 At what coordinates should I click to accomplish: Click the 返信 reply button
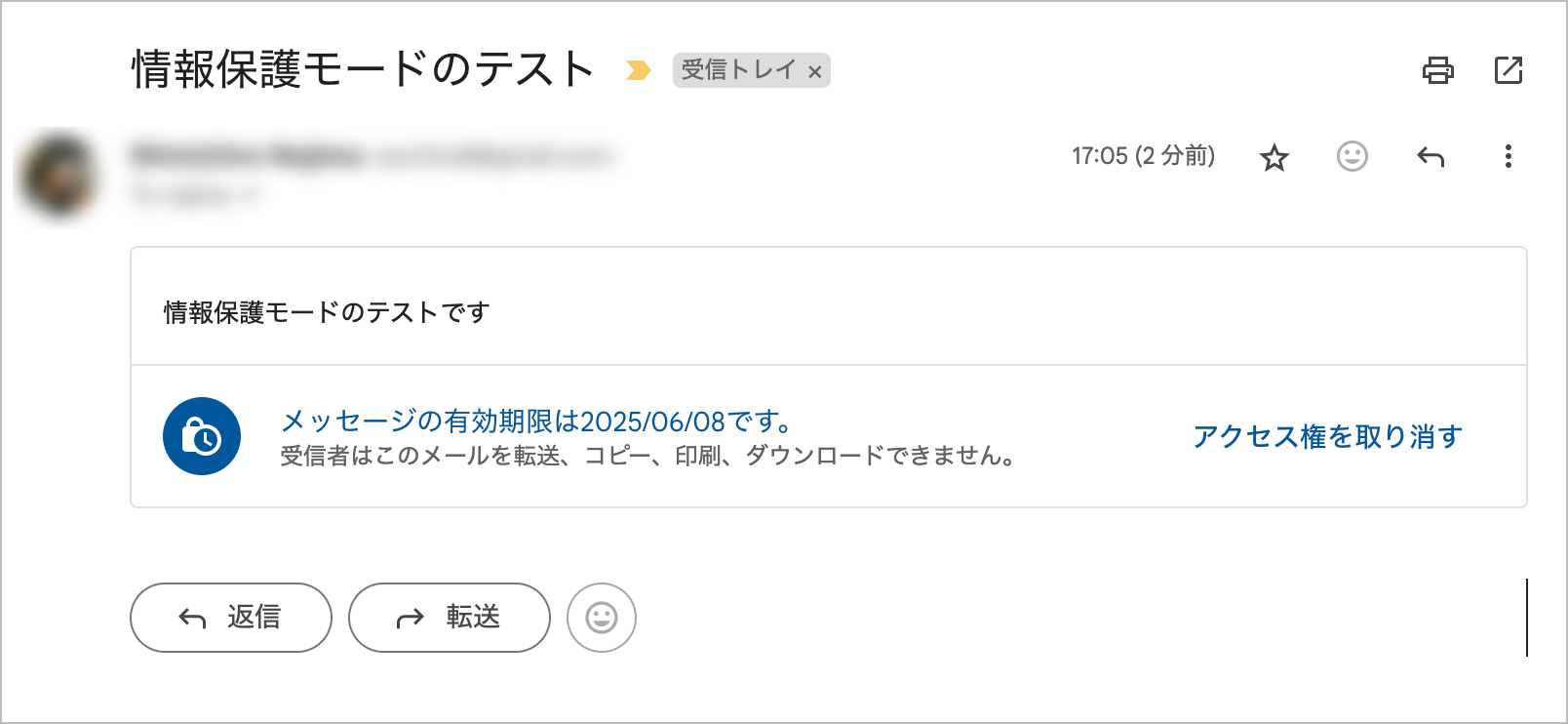231,618
